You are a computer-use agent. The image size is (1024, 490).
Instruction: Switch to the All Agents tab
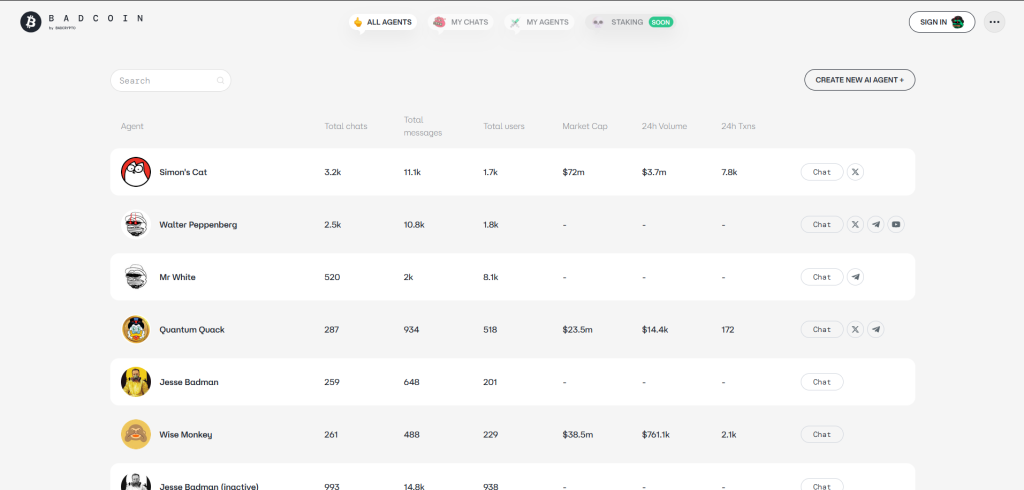[383, 22]
